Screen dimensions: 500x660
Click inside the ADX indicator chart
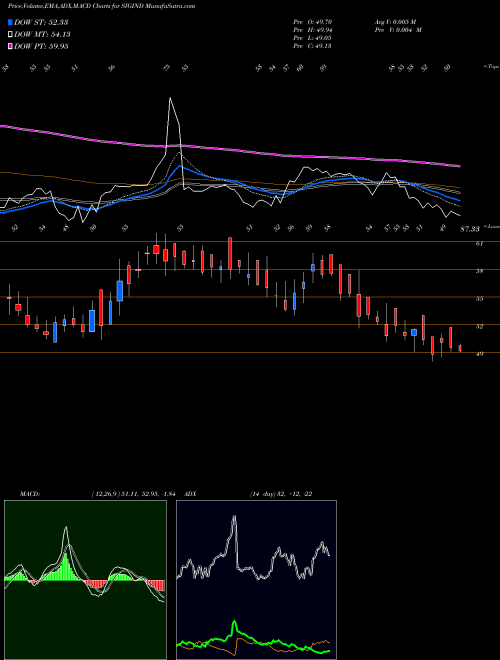[256, 580]
